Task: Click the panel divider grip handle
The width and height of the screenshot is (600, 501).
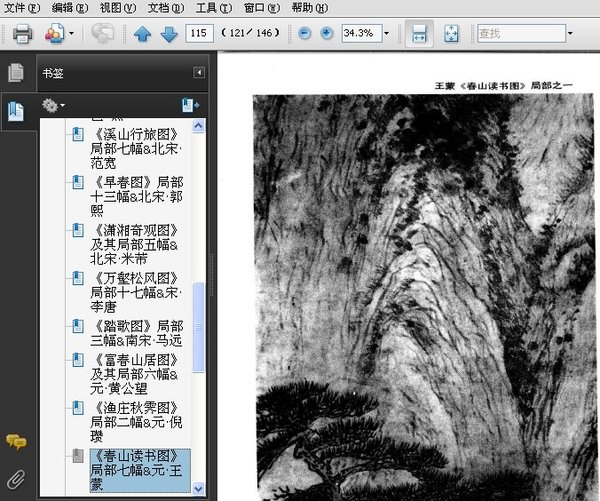Action: coord(212,275)
